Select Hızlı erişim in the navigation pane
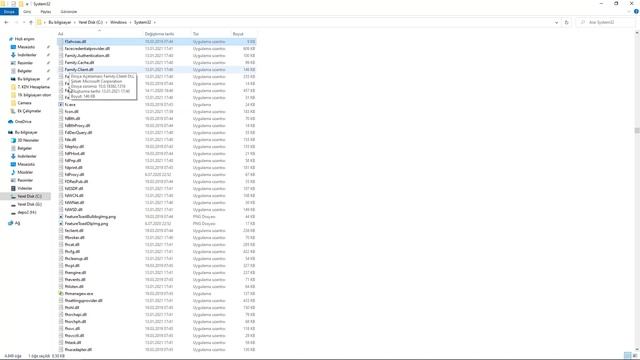640x360 pixels. 24,39
